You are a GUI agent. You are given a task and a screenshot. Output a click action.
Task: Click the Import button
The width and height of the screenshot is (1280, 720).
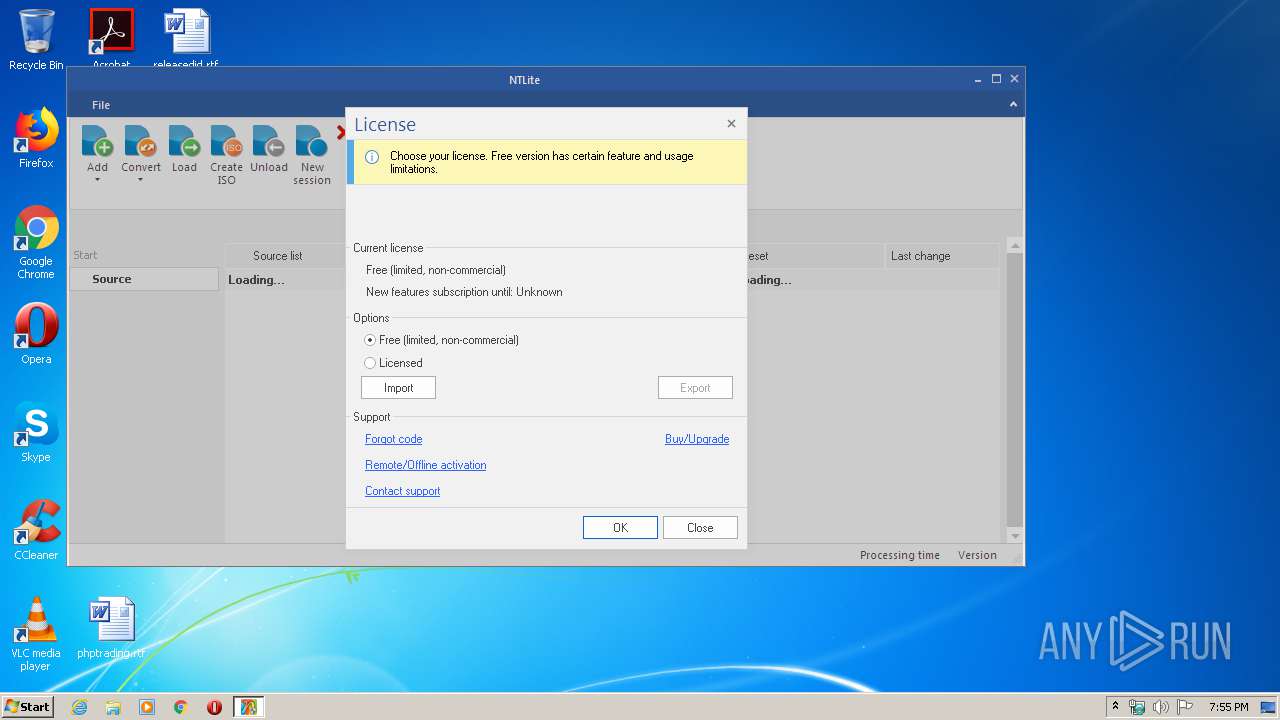pos(398,388)
